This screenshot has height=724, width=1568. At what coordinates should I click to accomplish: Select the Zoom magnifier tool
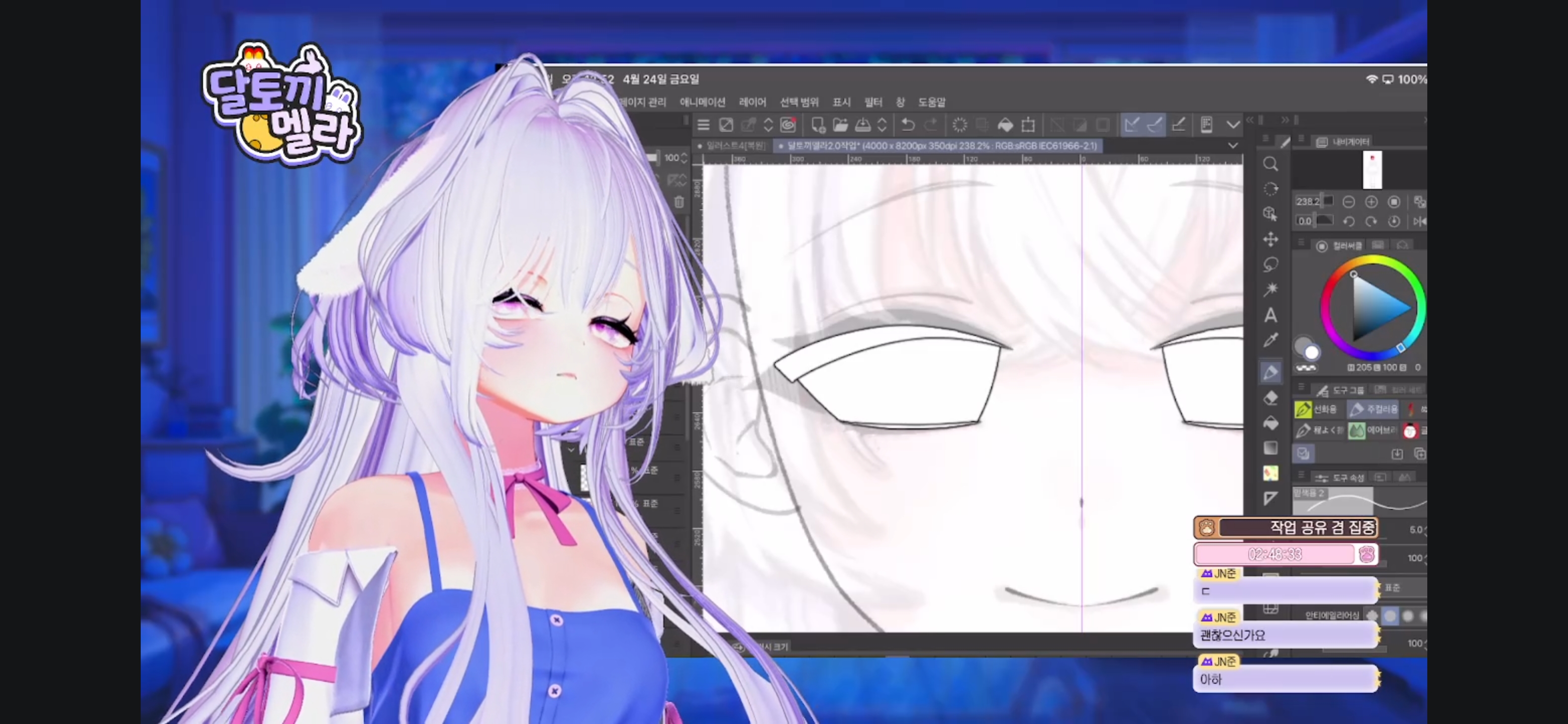[x=1270, y=164]
